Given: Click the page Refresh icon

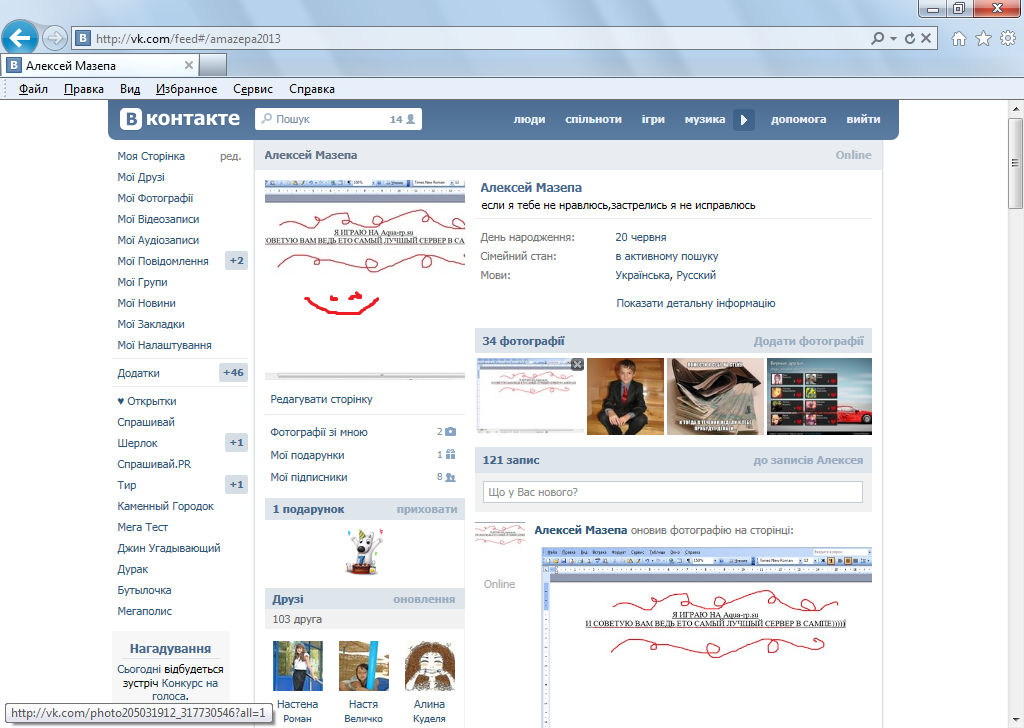Looking at the screenshot, I should click(909, 39).
